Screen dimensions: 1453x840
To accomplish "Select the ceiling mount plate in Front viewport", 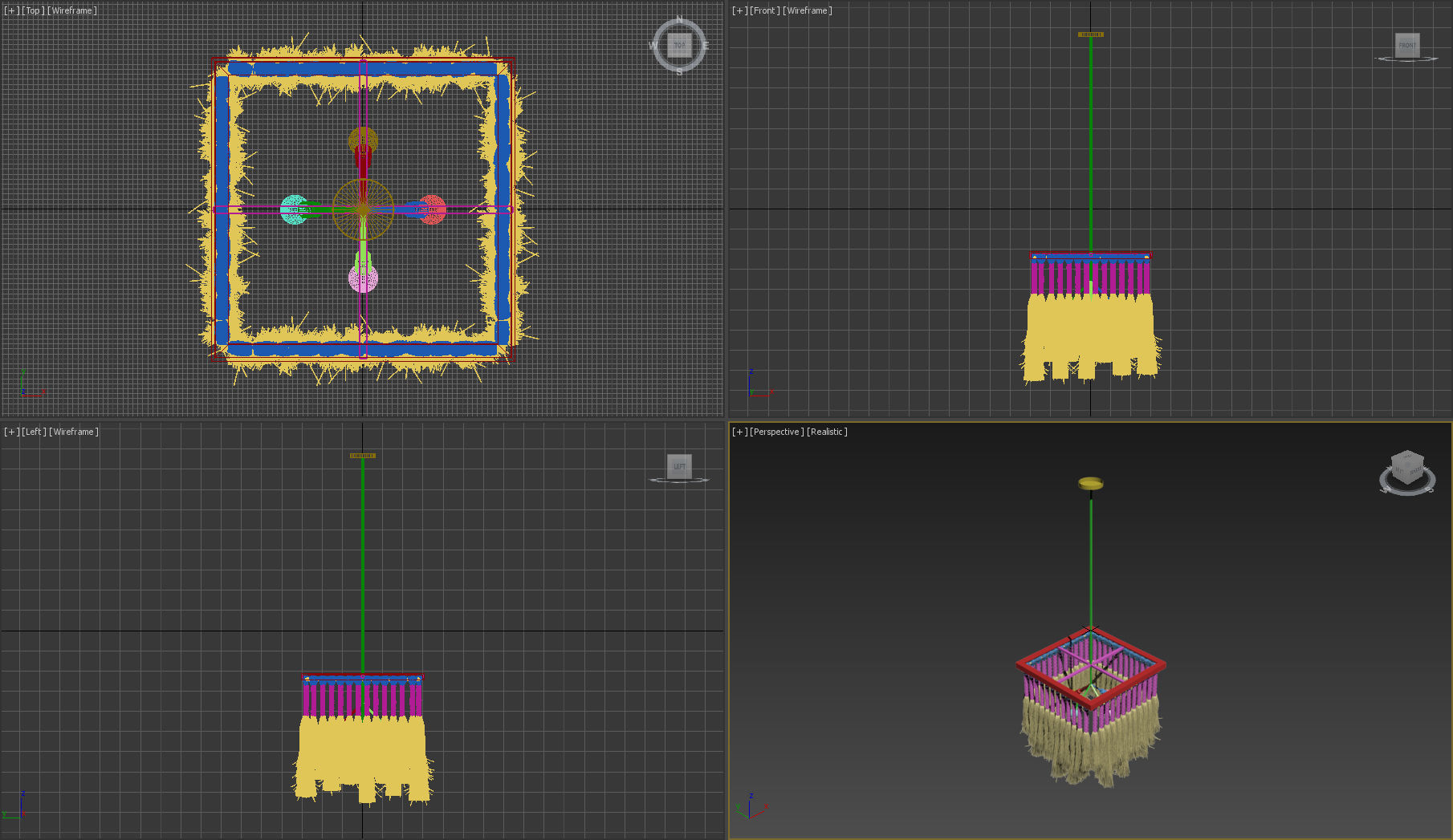I will 1091,34.
